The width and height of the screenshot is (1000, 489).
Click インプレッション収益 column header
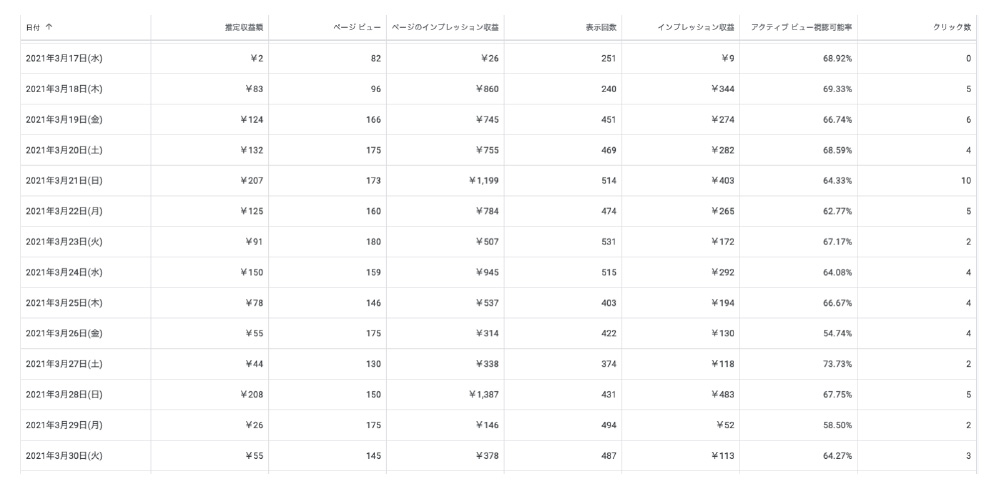click(696, 24)
